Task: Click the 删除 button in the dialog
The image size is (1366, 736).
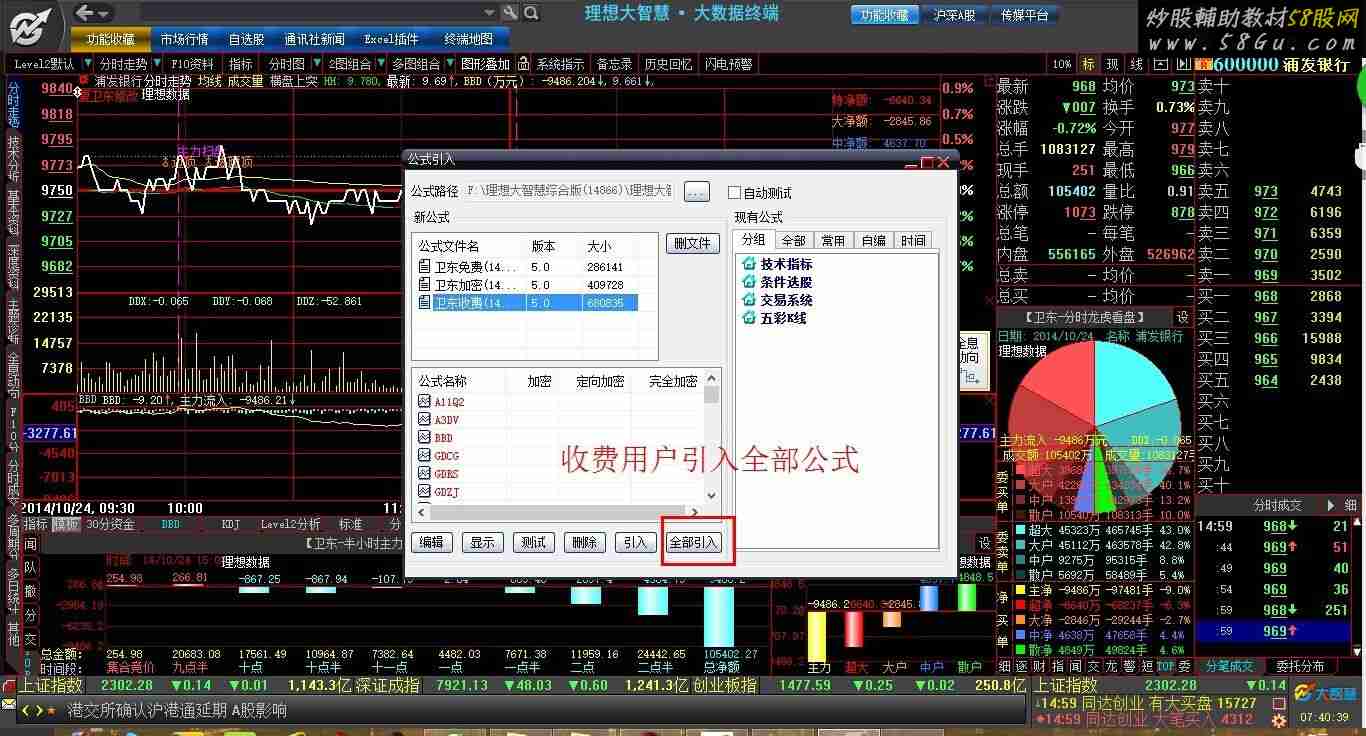Action: (x=584, y=542)
